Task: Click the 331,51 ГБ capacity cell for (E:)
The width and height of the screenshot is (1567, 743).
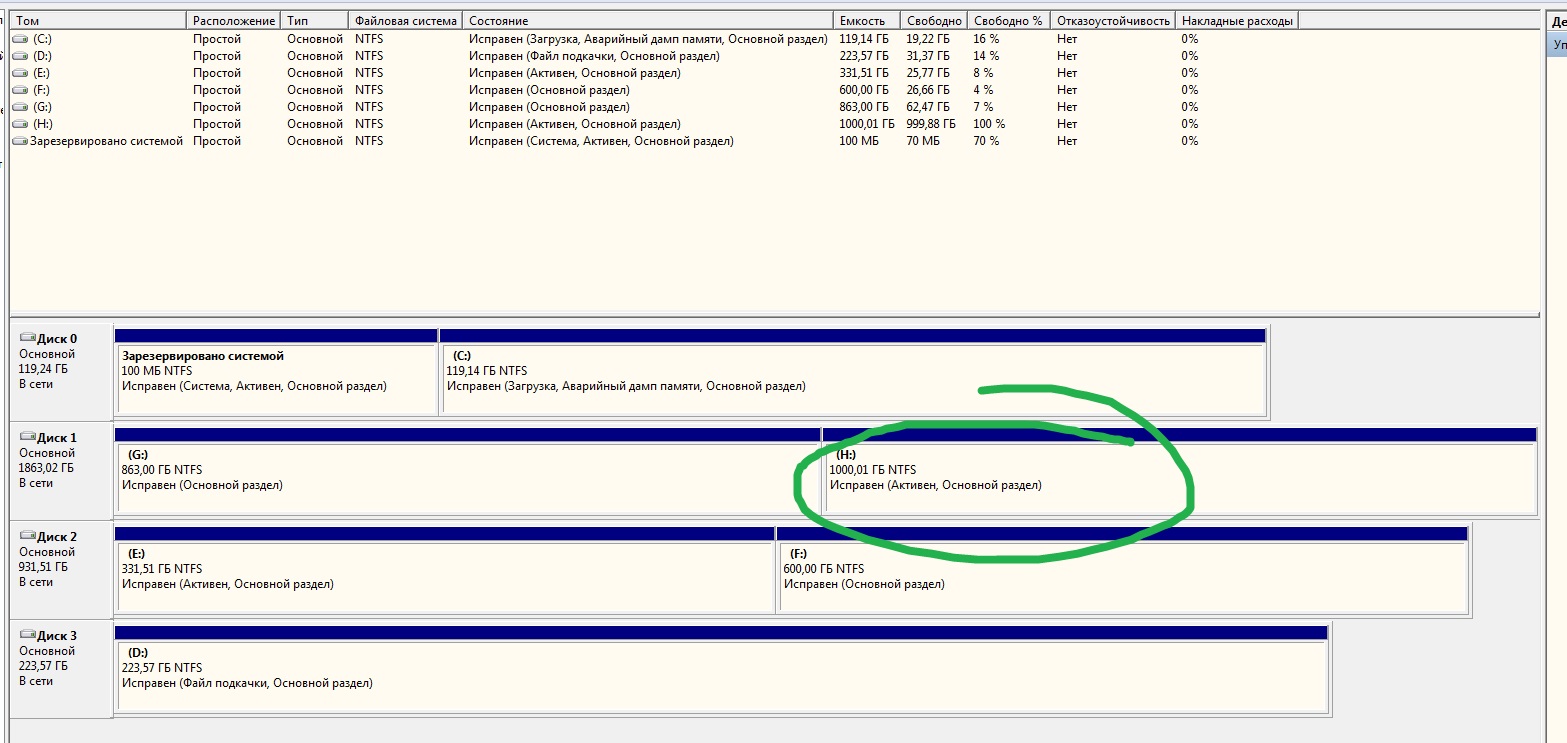Action: click(864, 73)
